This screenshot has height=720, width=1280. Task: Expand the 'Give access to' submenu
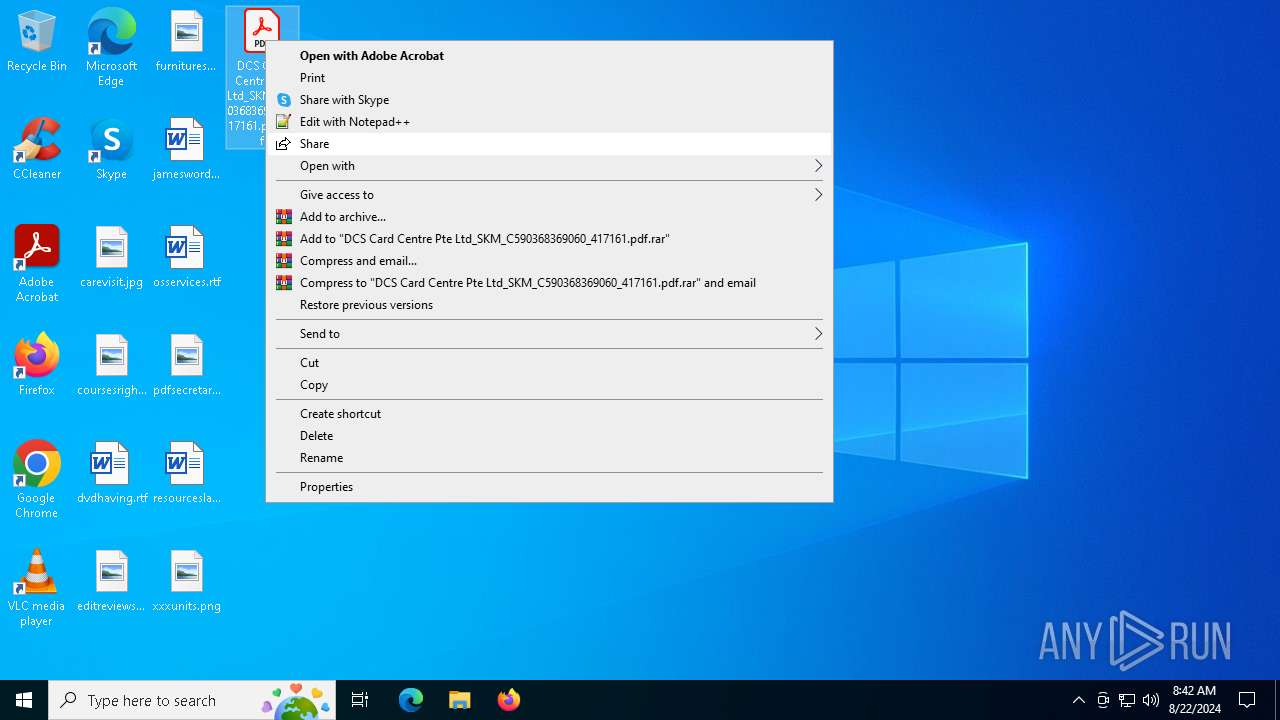pos(549,195)
